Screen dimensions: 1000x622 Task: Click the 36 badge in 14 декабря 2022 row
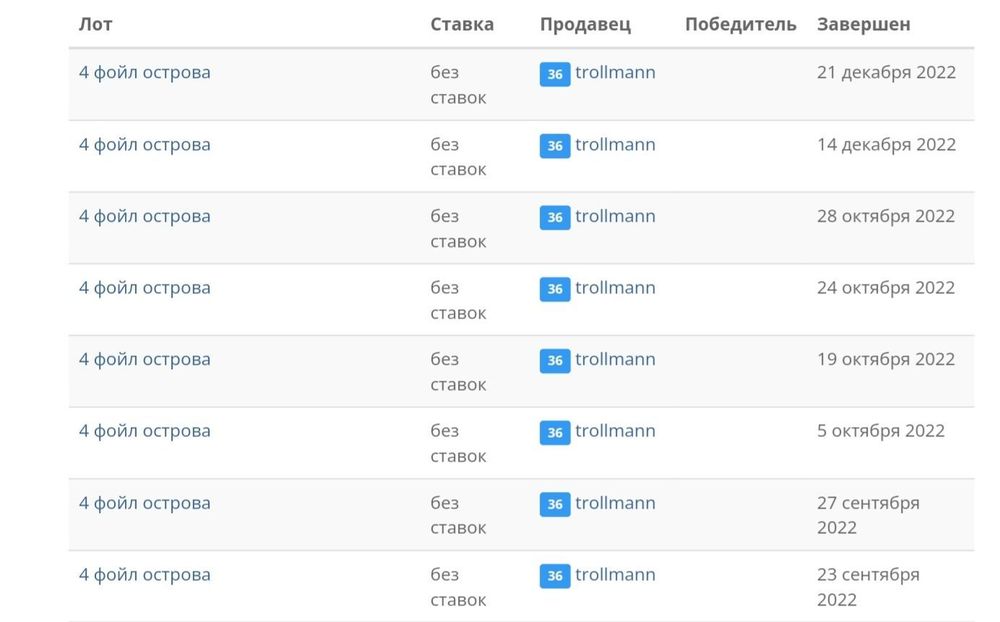point(555,146)
